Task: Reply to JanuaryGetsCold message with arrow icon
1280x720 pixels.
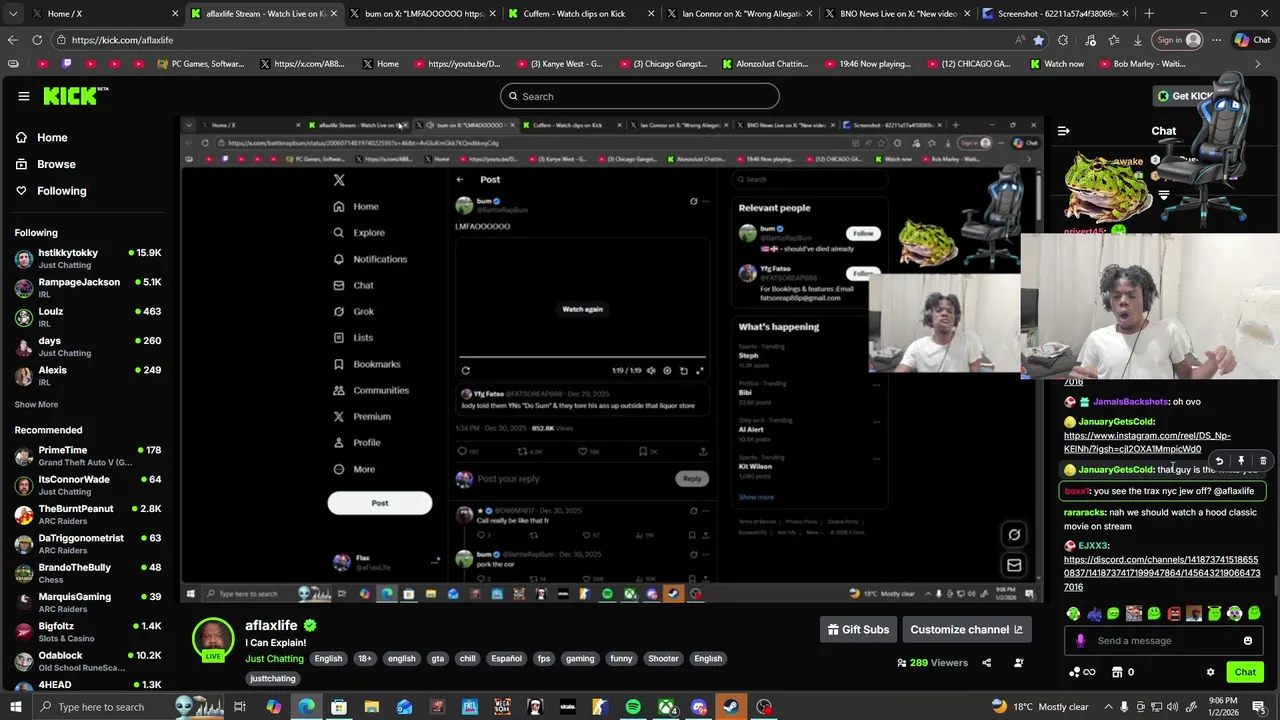Action: (1219, 461)
